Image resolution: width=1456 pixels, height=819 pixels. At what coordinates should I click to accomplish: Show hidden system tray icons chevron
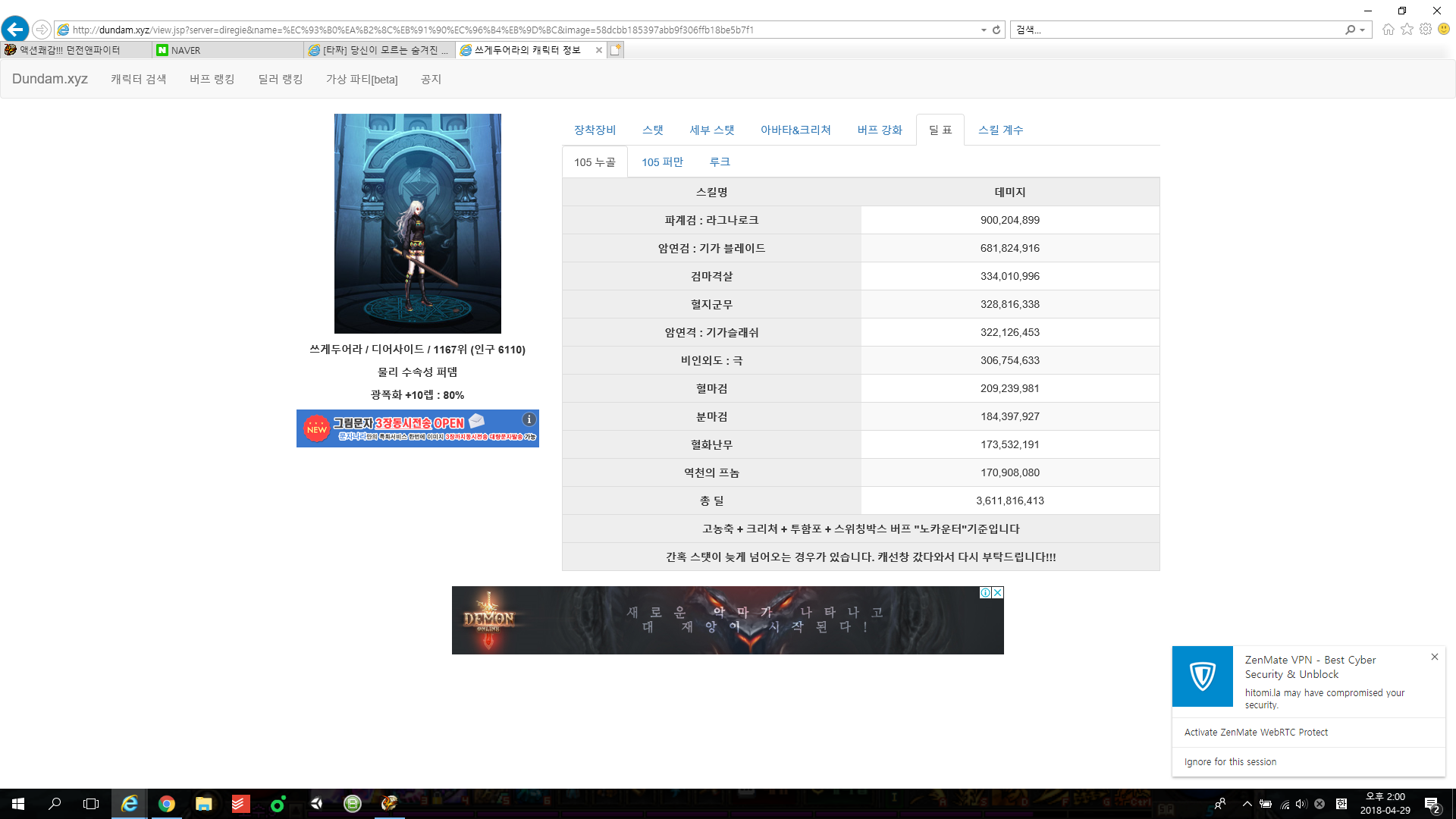coord(1247,804)
